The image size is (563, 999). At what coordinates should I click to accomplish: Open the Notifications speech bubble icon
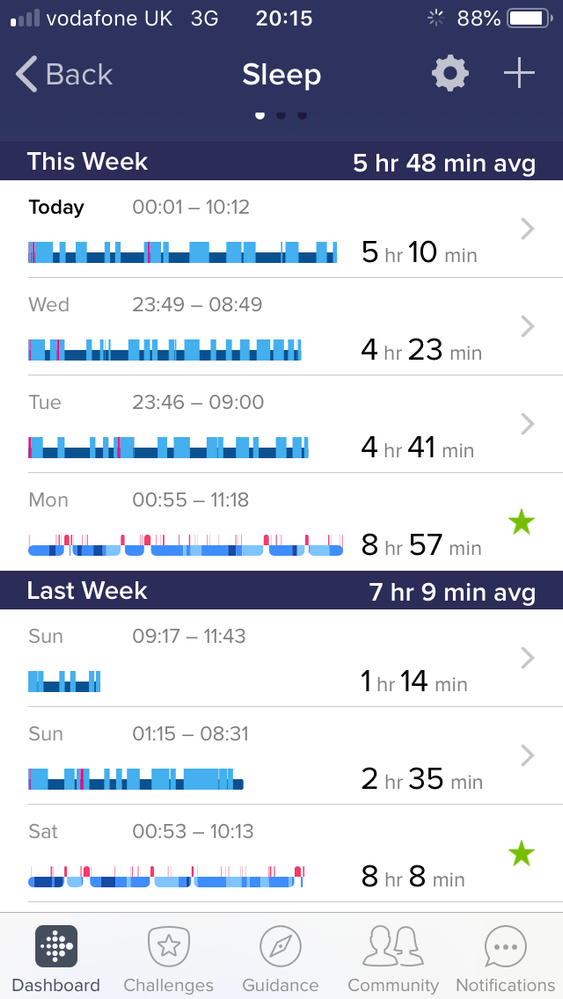[x=505, y=946]
